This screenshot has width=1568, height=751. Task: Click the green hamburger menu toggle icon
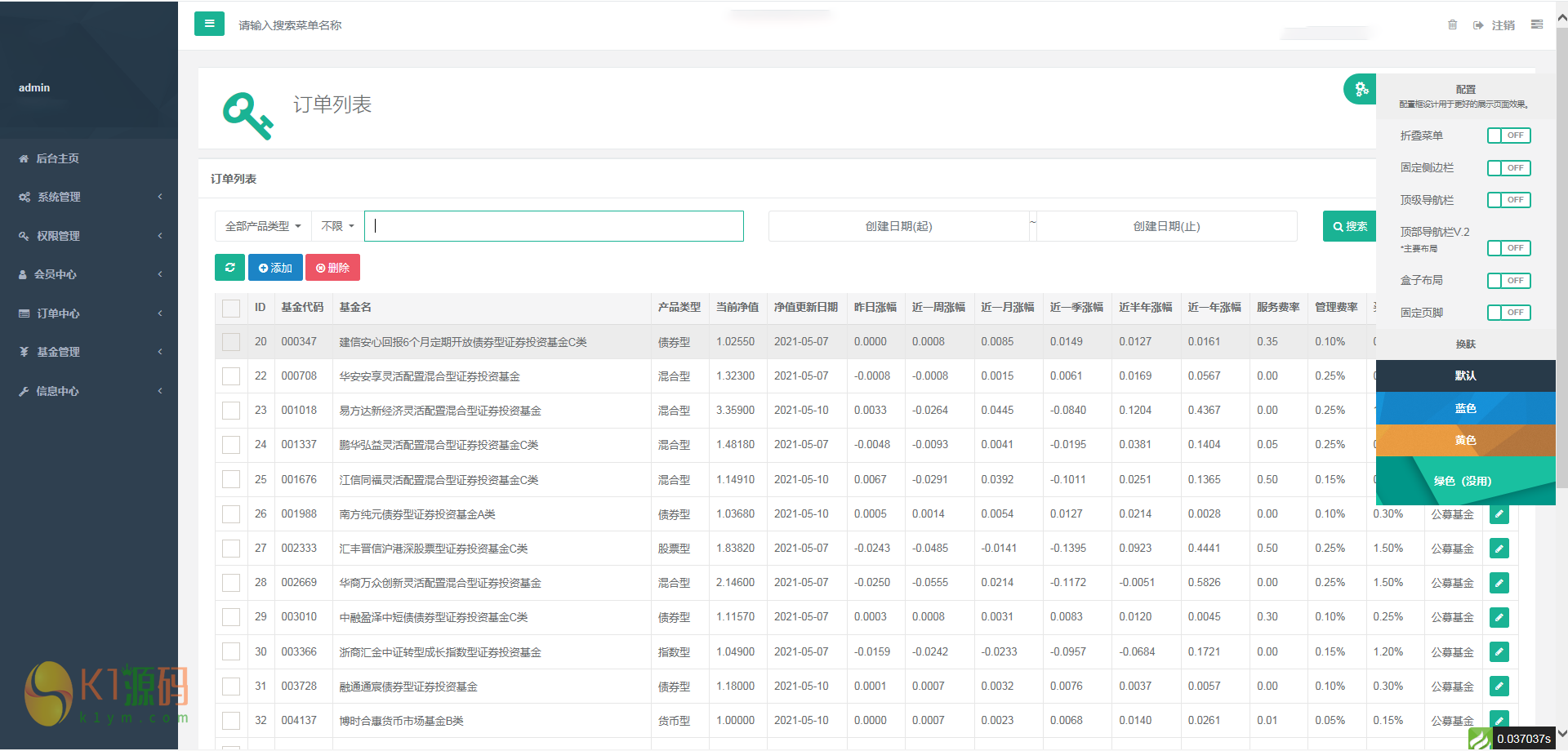(x=209, y=24)
